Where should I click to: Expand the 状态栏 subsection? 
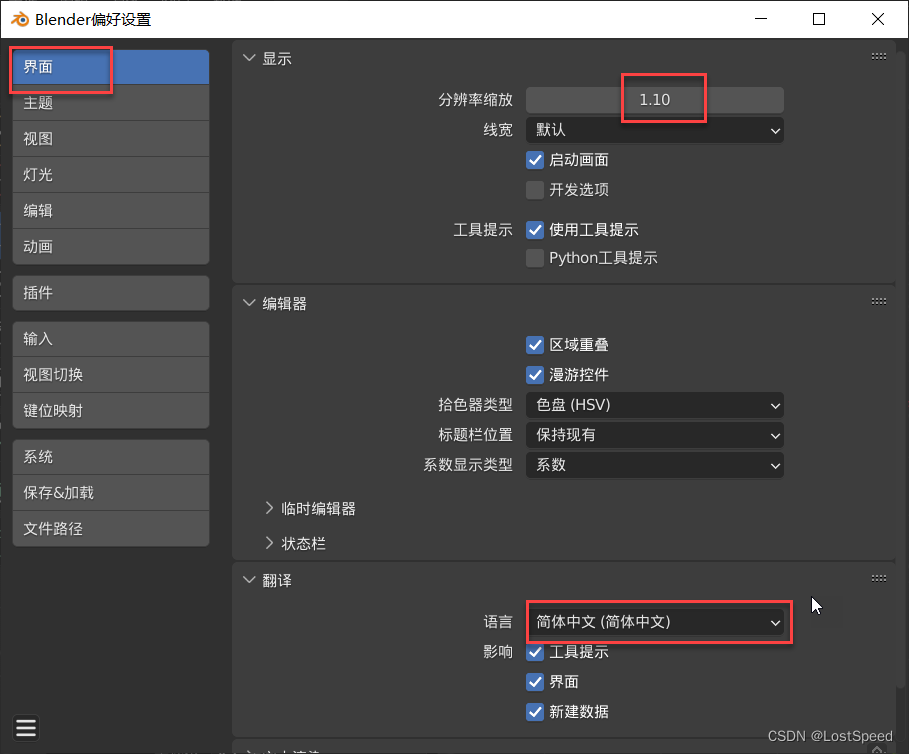pos(269,543)
